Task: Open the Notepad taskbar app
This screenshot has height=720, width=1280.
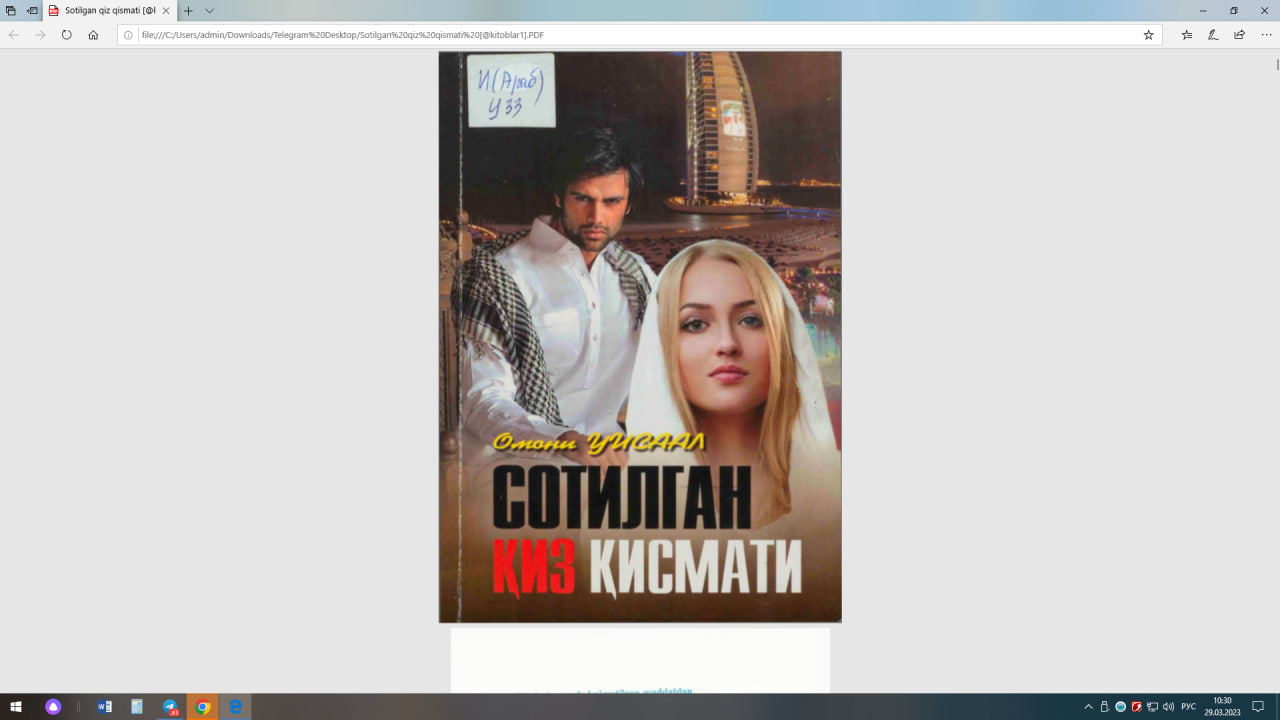Action: click(x=137, y=706)
